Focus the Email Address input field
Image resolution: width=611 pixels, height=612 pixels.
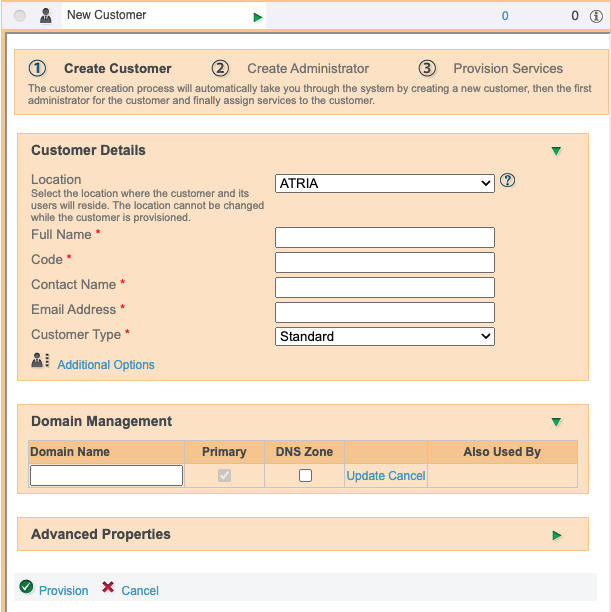pos(385,312)
